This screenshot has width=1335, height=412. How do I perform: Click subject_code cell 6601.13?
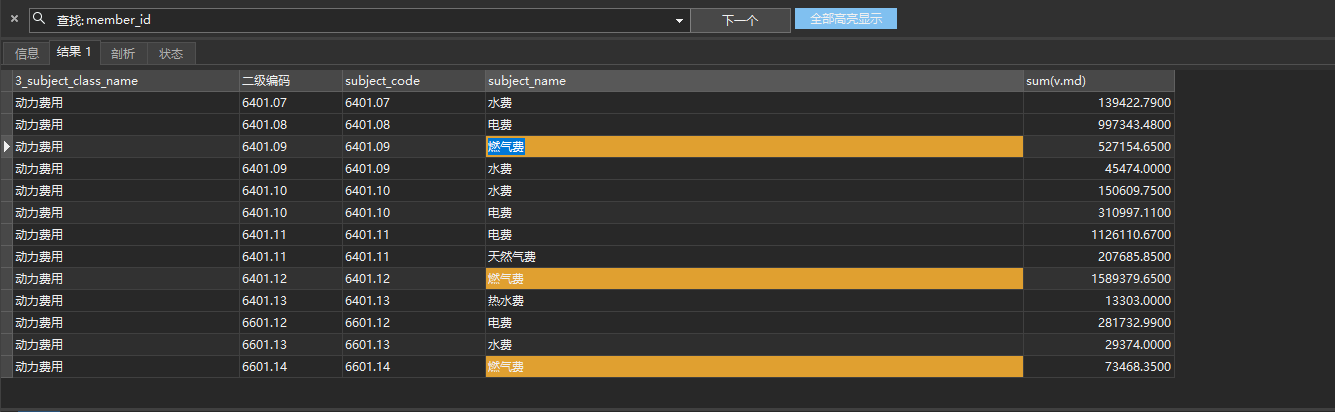click(x=413, y=345)
